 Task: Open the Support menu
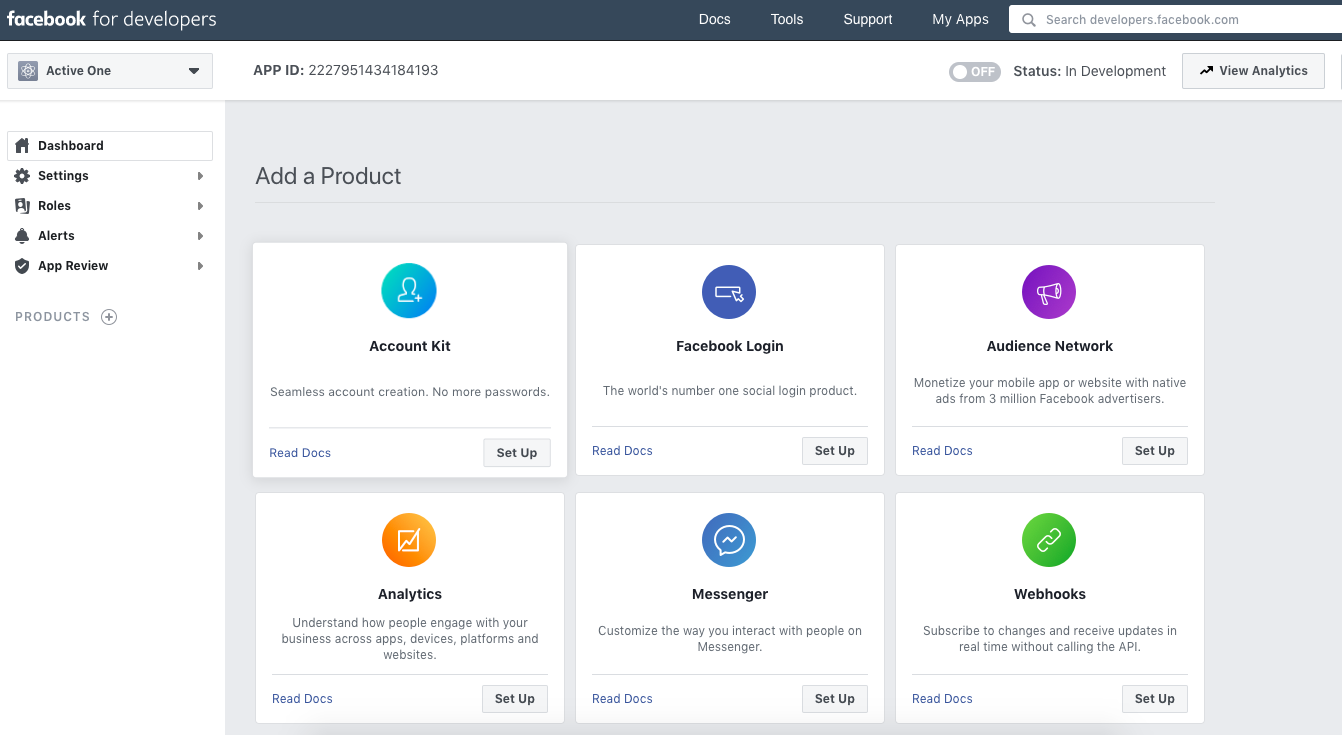point(868,19)
